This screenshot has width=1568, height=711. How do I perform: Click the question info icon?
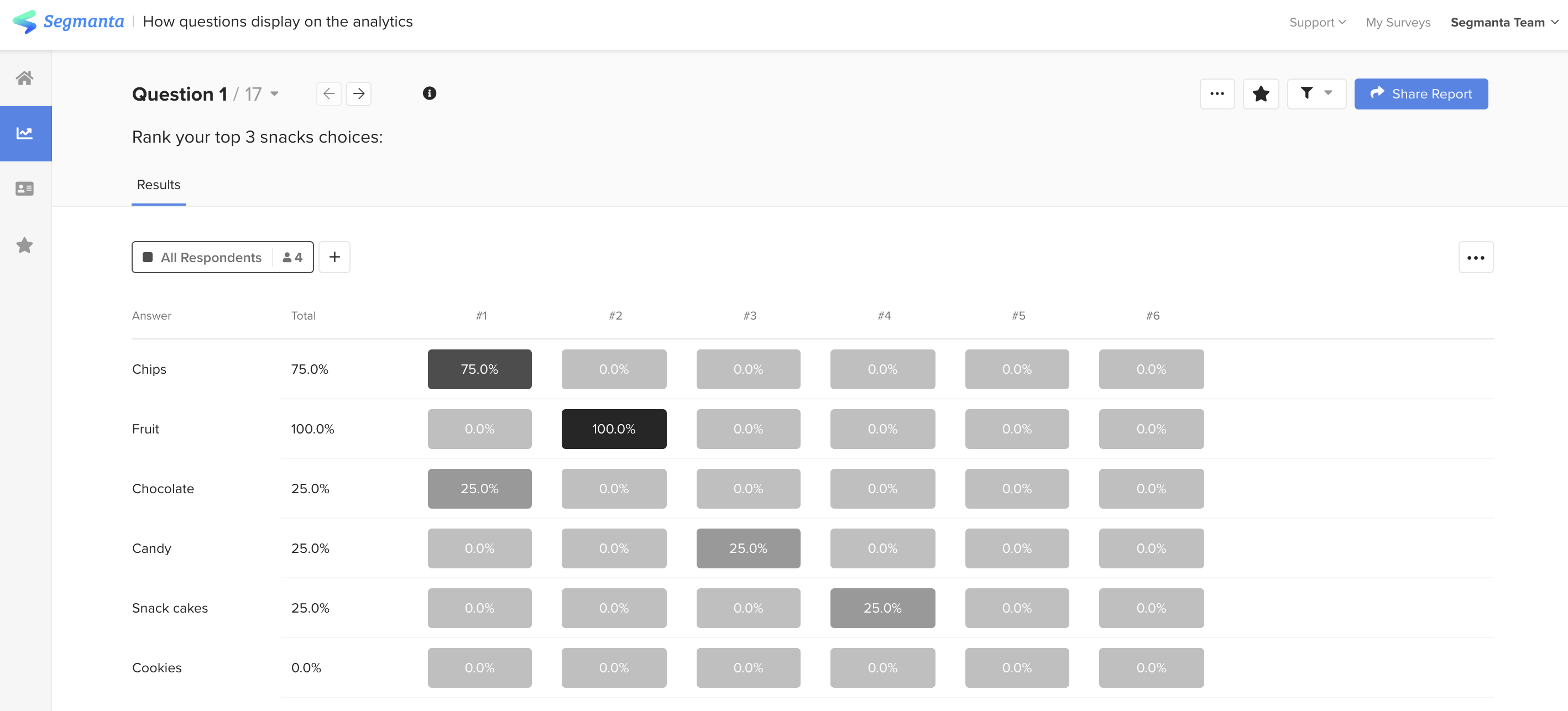tap(429, 93)
